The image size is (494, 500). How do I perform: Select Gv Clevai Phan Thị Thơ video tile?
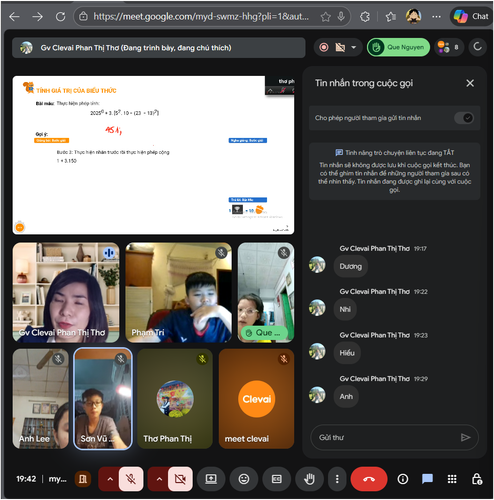click(x=66, y=293)
